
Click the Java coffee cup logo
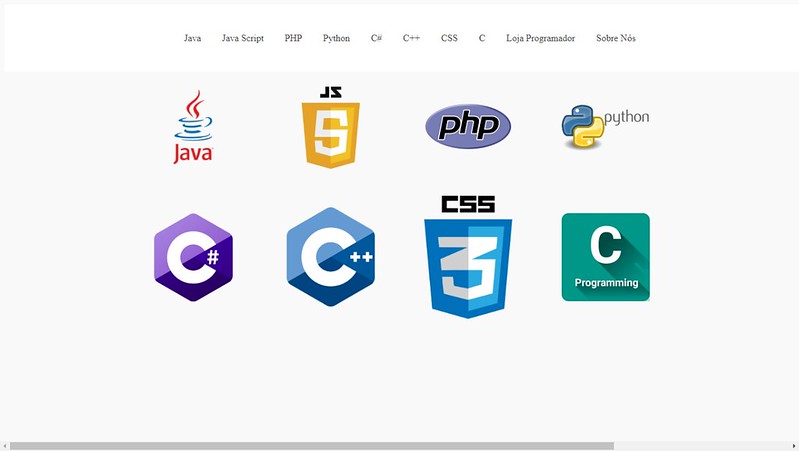[194, 127]
